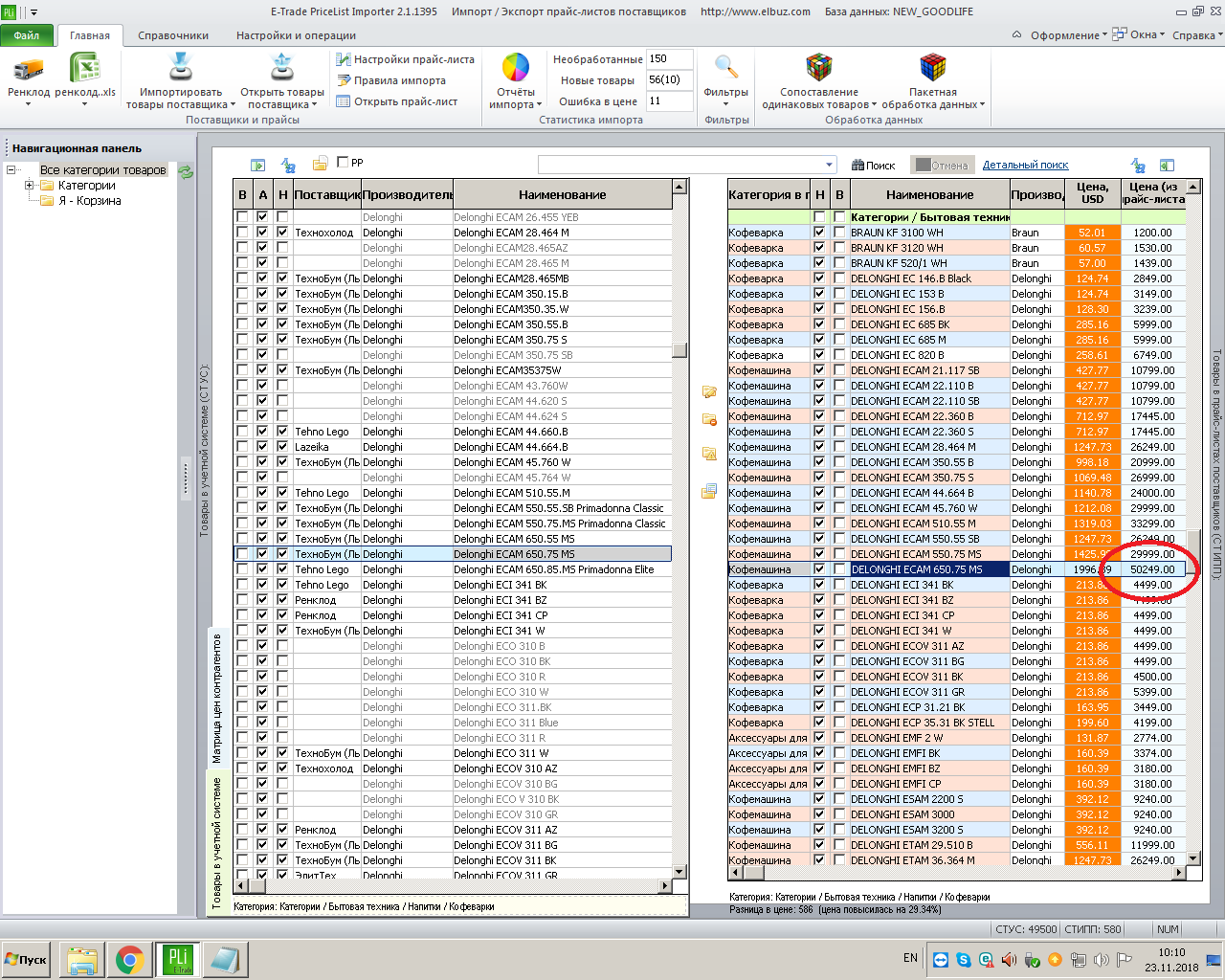Image resolution: width=1225 pixels, height=980 pixels.
Task: Open the vertical tab Матрица цен контрагентов
Action: click(x=216, y=698)
